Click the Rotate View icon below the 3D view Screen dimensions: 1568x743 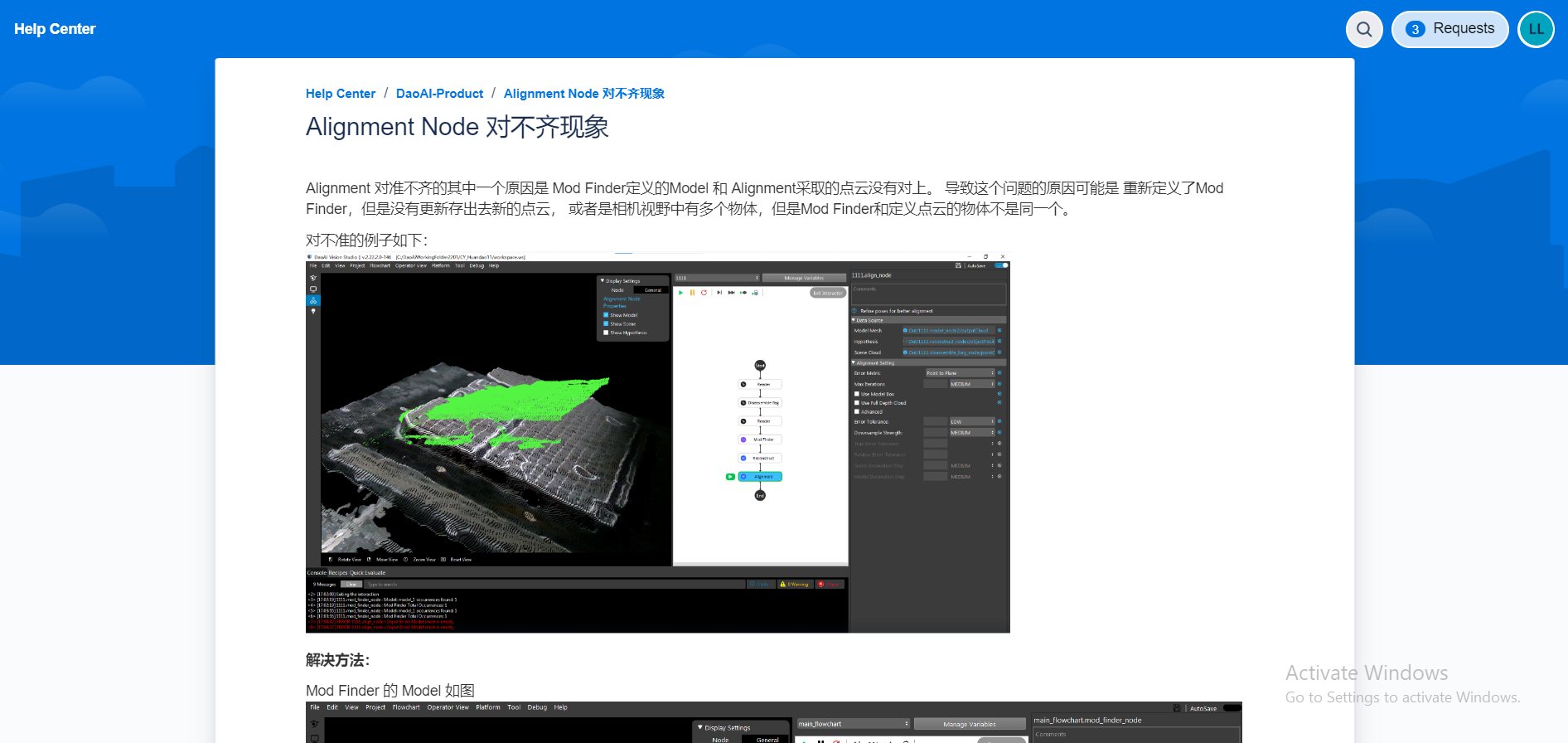click(331, 560)
